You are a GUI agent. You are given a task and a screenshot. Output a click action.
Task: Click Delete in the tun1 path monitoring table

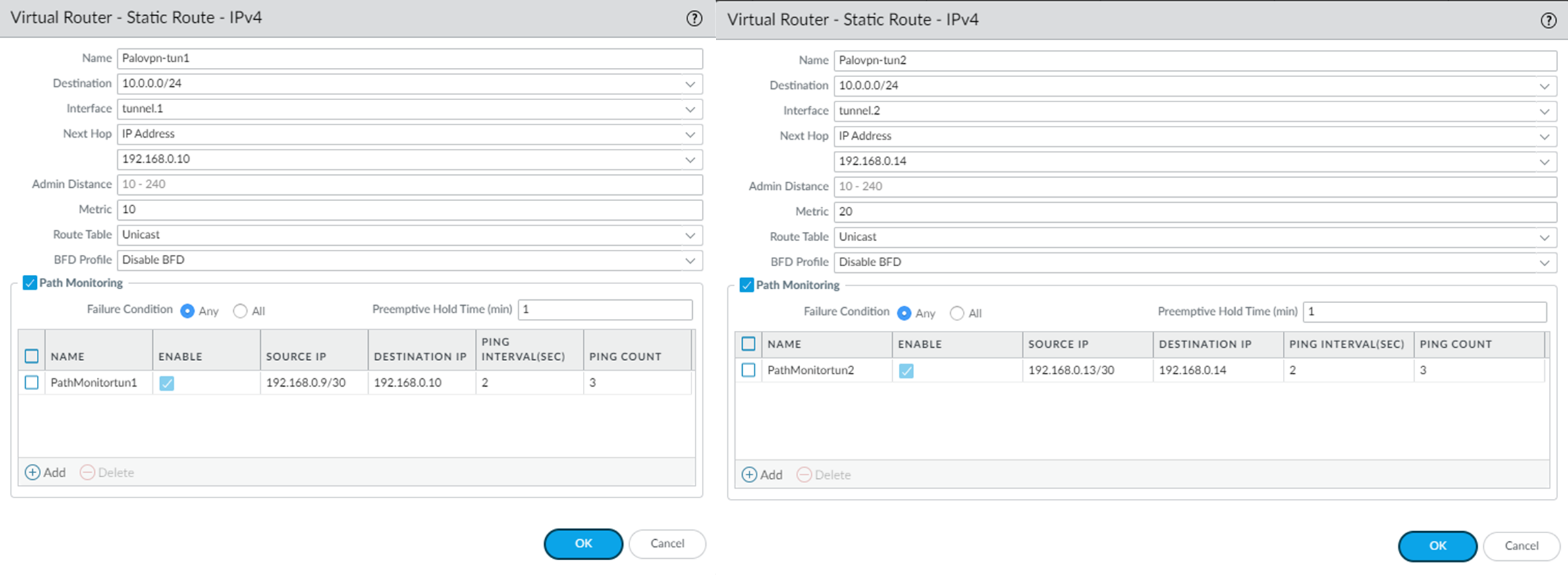[107, 473]
